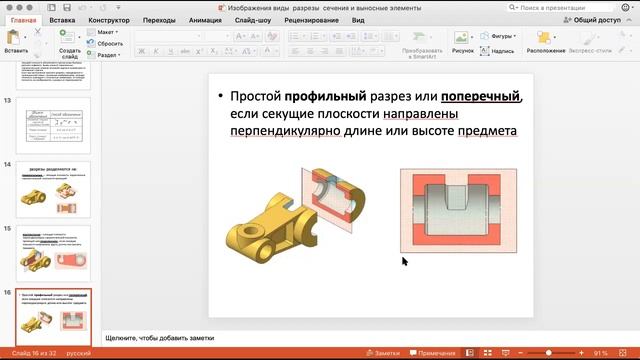640x360 pixels.
Task: Click the Общий доступ share button
Action: [x=592, y=20]
